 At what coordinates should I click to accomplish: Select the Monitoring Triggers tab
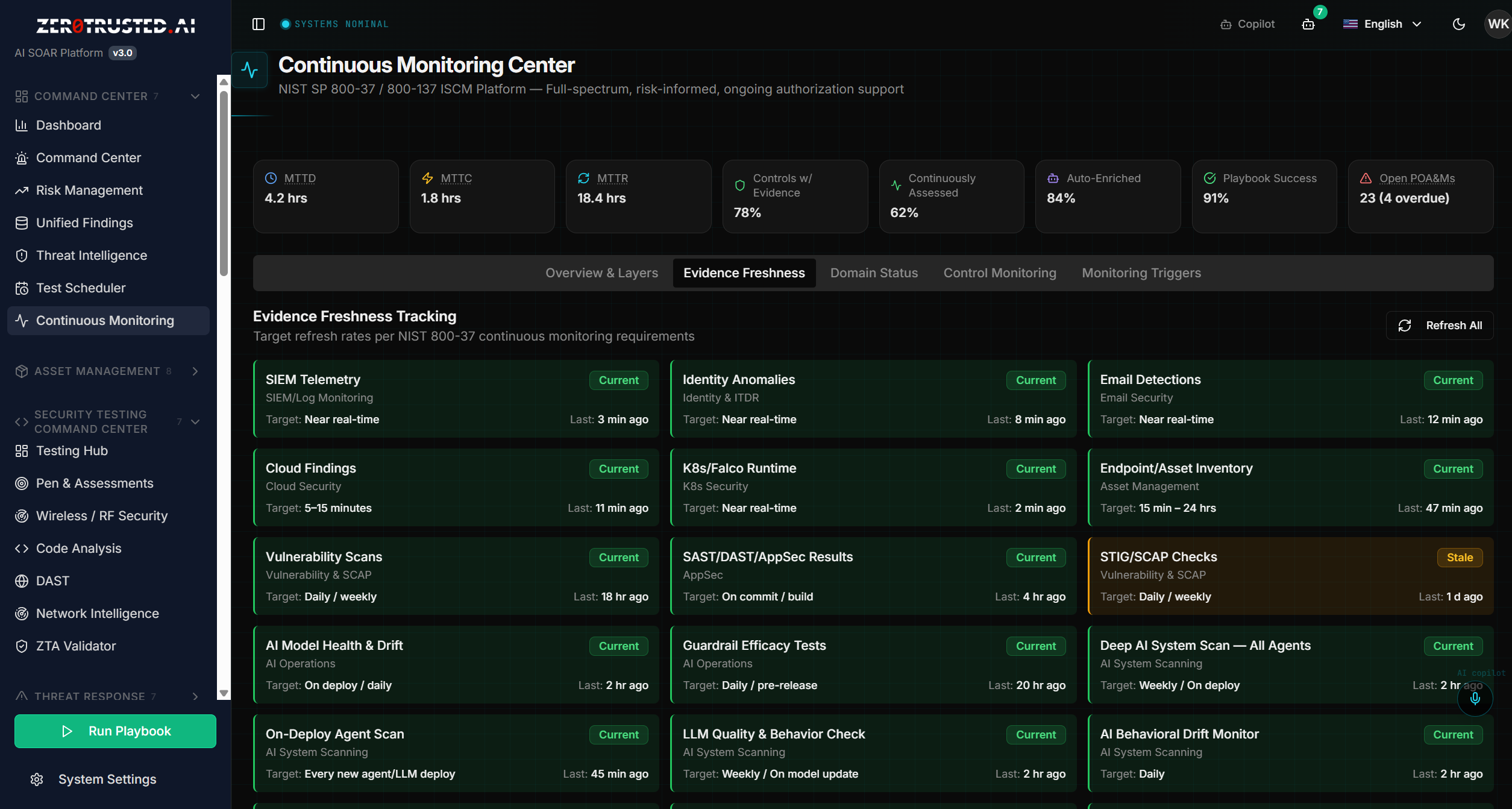coord(1141,273)
